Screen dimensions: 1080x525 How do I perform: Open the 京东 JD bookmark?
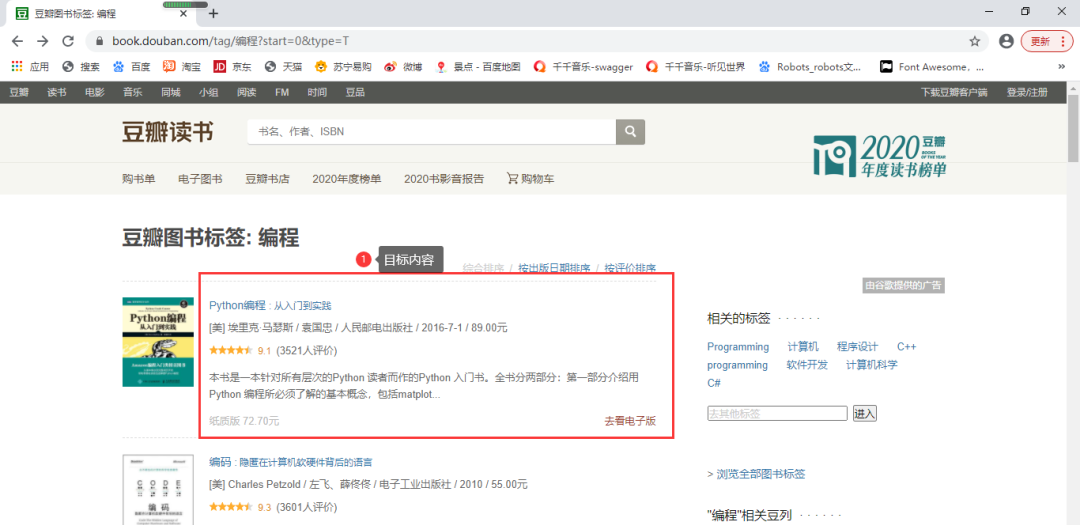click(x=233, y=67)
